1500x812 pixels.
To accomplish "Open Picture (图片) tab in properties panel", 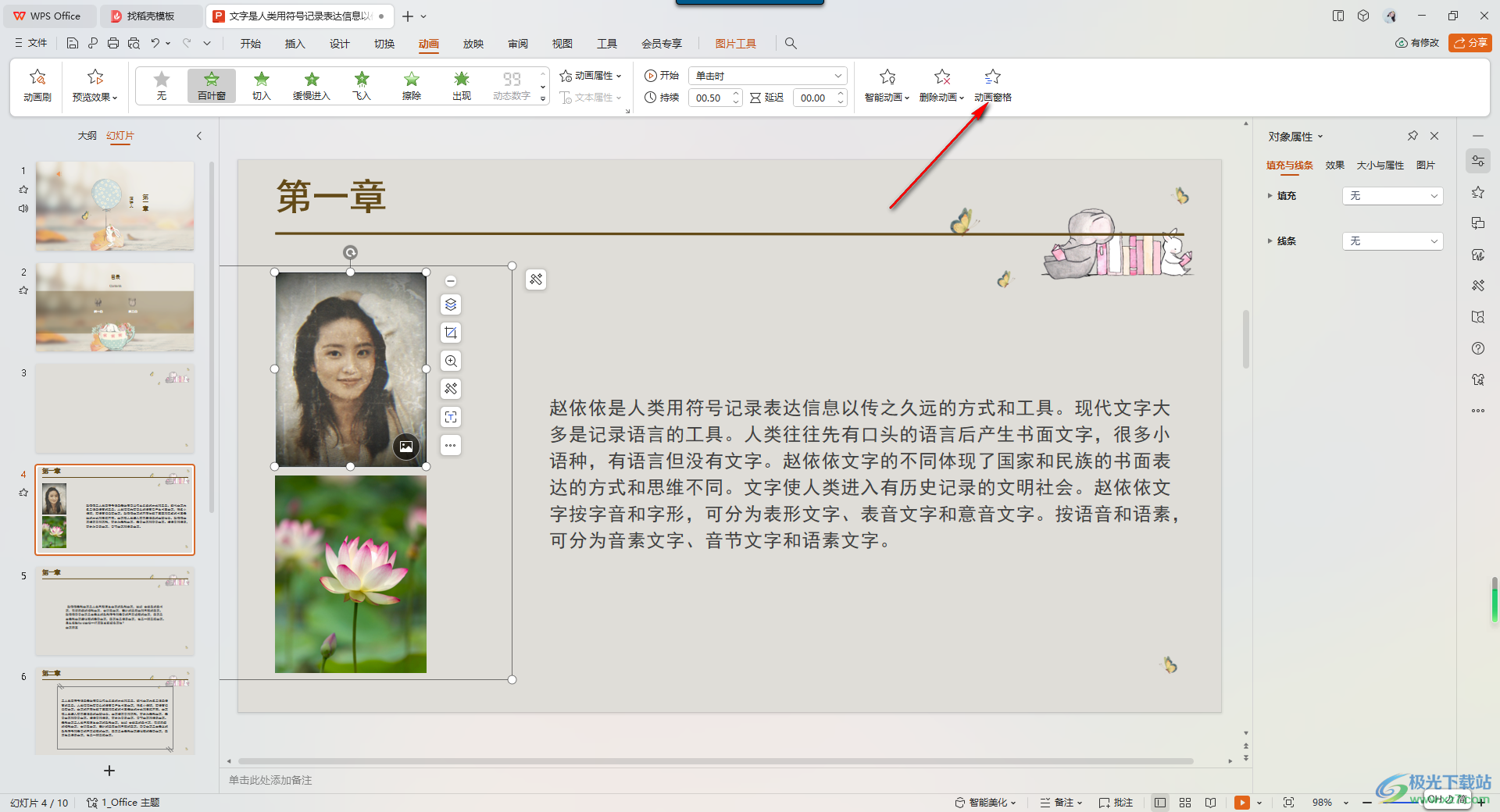I will (x=1426, y=166).
